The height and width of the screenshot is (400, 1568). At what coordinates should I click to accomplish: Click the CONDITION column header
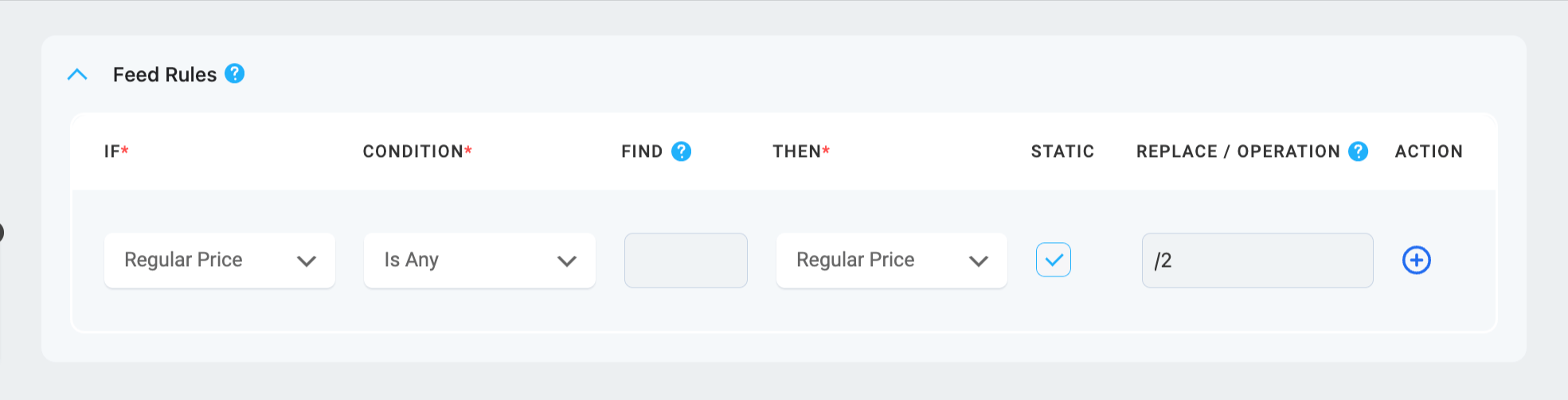coord(417,151)
